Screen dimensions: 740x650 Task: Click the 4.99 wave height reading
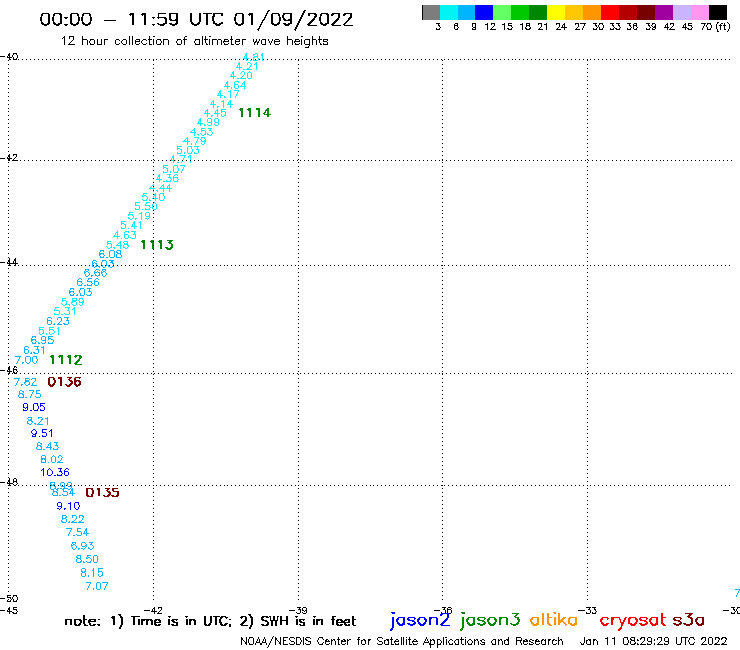pyautogui.click(x=208, y=122)
